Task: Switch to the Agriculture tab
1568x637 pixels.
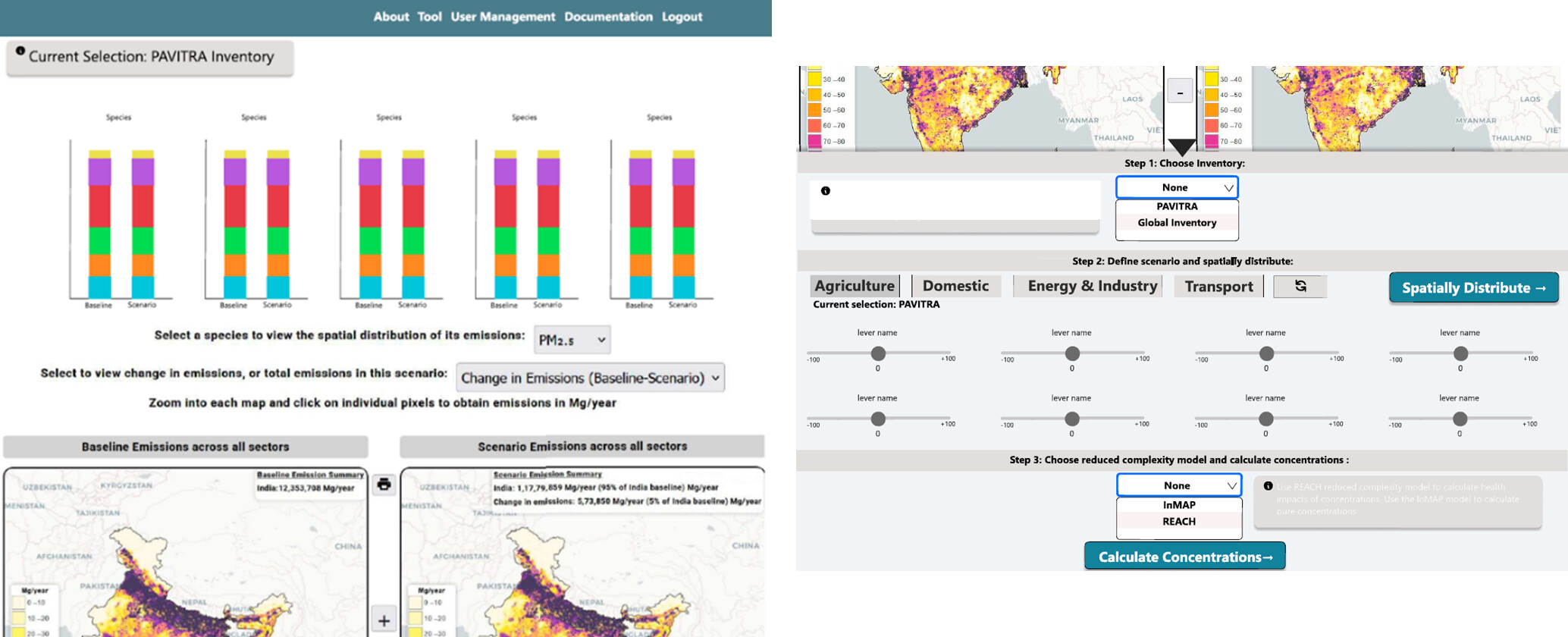Action: (855, 286)
